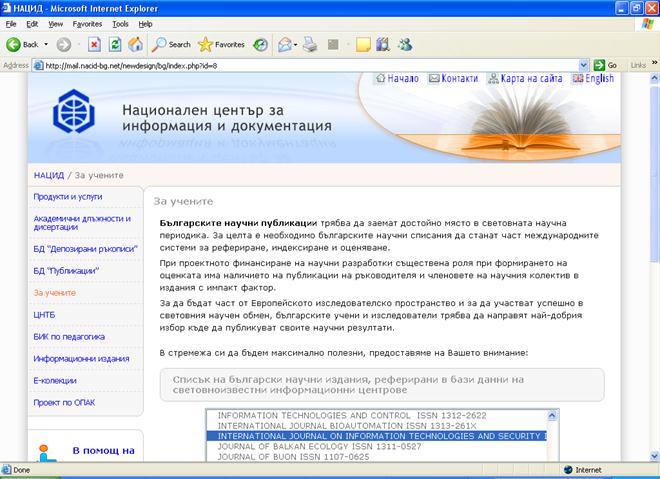The image size is (660, 479).
Task: Expand the Back button history dropdown arrow
Action: tap(46, 44)
